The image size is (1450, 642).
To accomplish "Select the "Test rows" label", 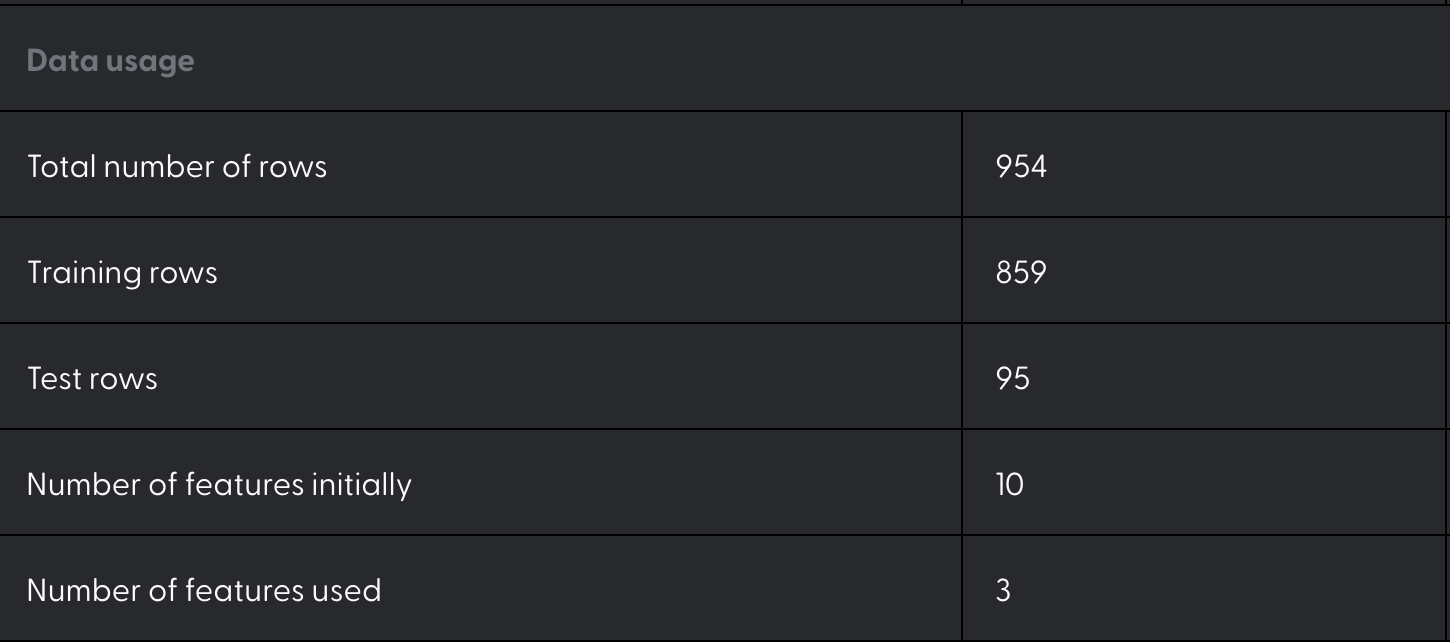I will coord(92,379).
